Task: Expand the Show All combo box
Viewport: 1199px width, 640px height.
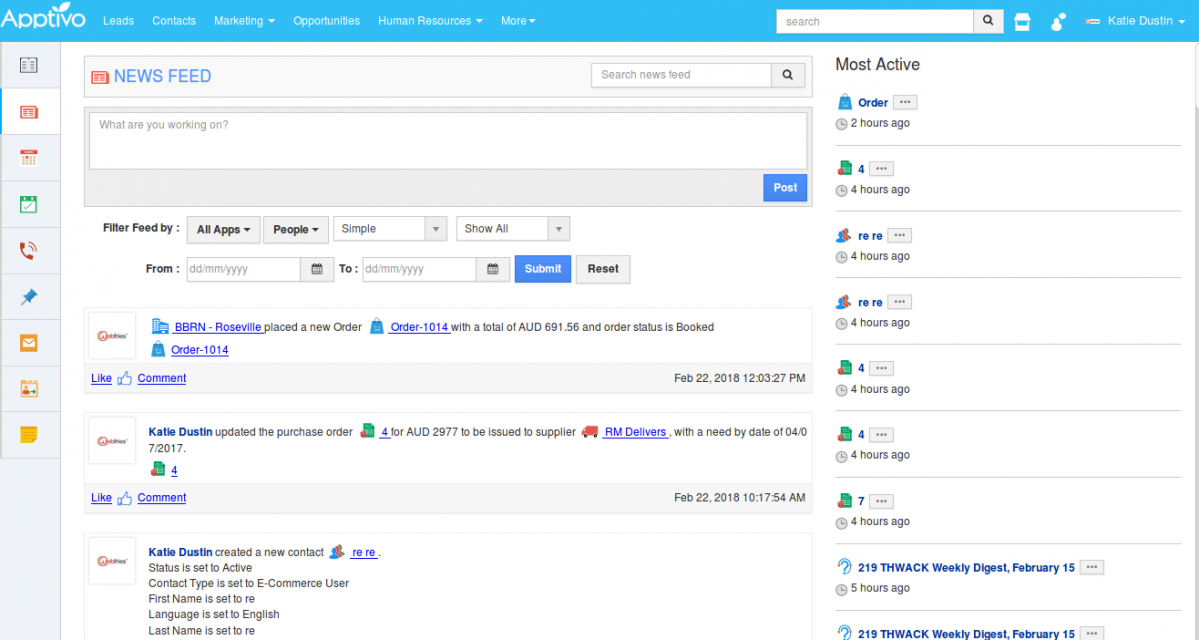Action: [512, 229]
